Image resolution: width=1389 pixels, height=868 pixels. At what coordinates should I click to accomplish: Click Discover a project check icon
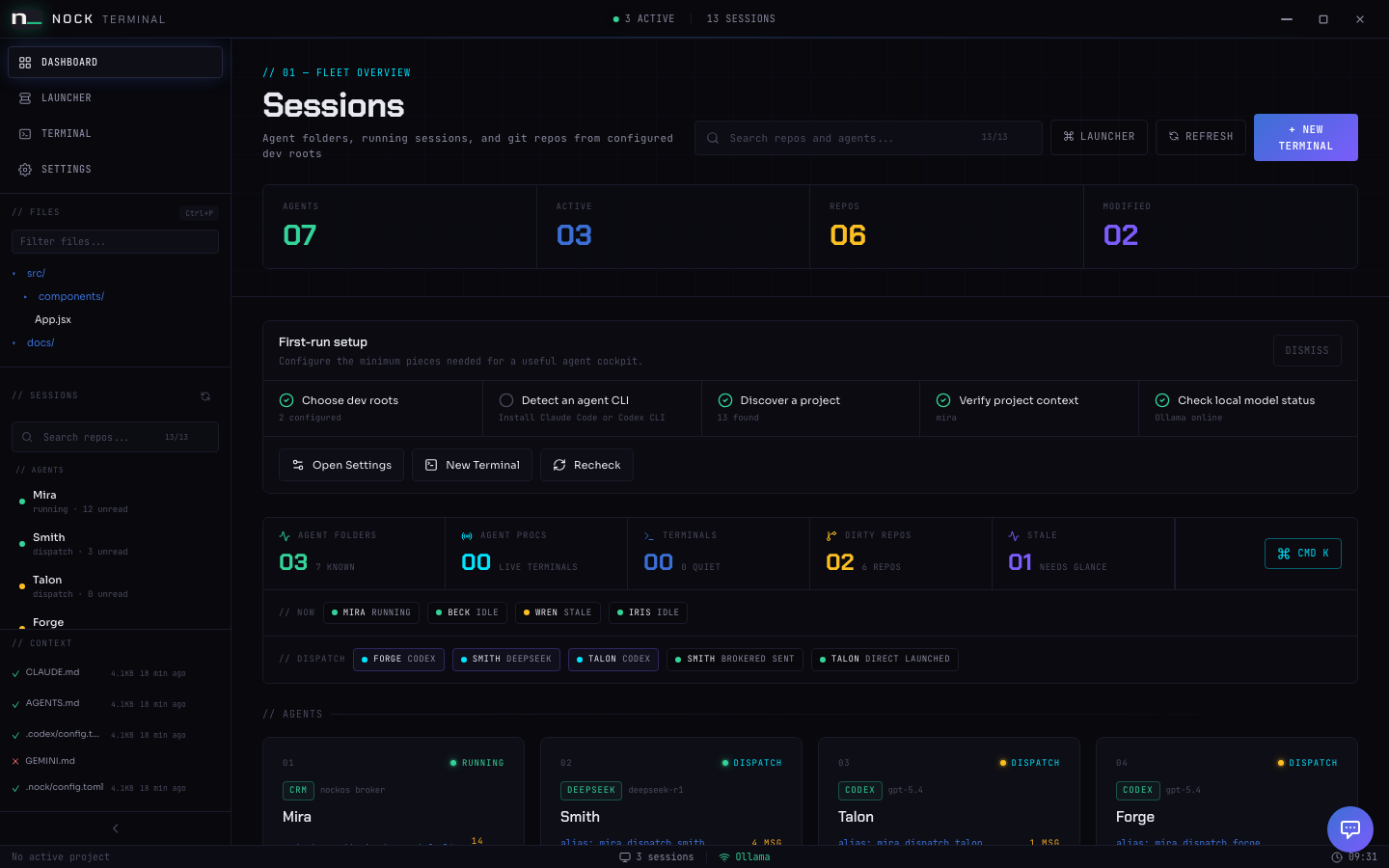[x=725, y=400]
